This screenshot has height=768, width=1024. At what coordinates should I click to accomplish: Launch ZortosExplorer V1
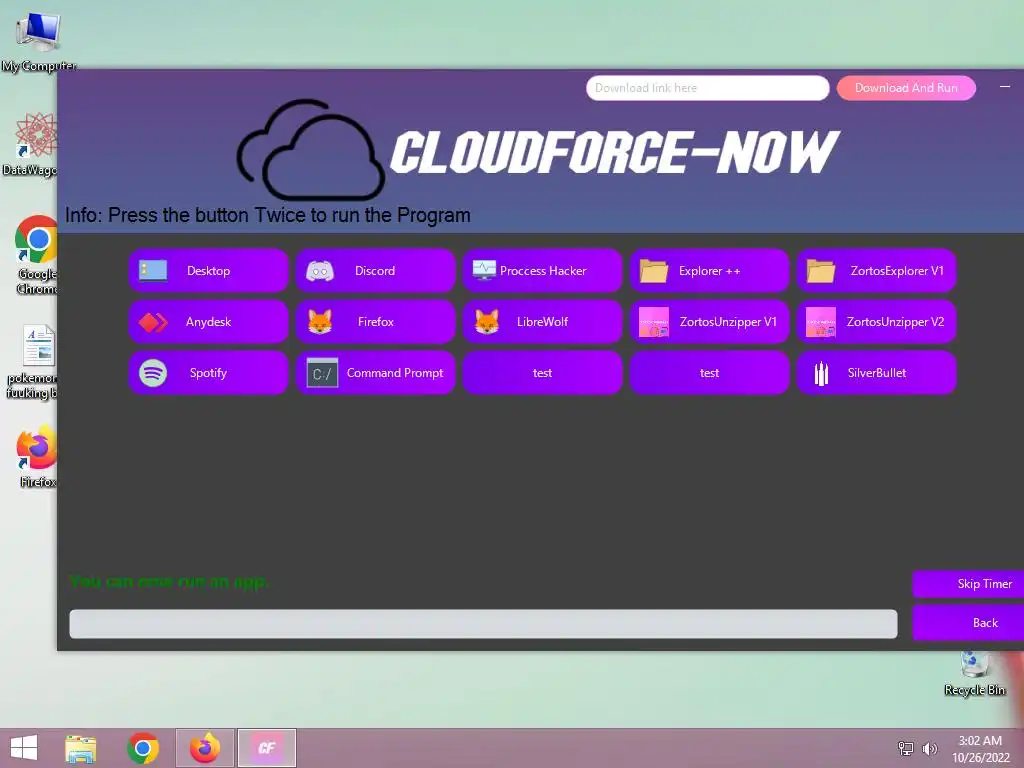tap(876, 270)
